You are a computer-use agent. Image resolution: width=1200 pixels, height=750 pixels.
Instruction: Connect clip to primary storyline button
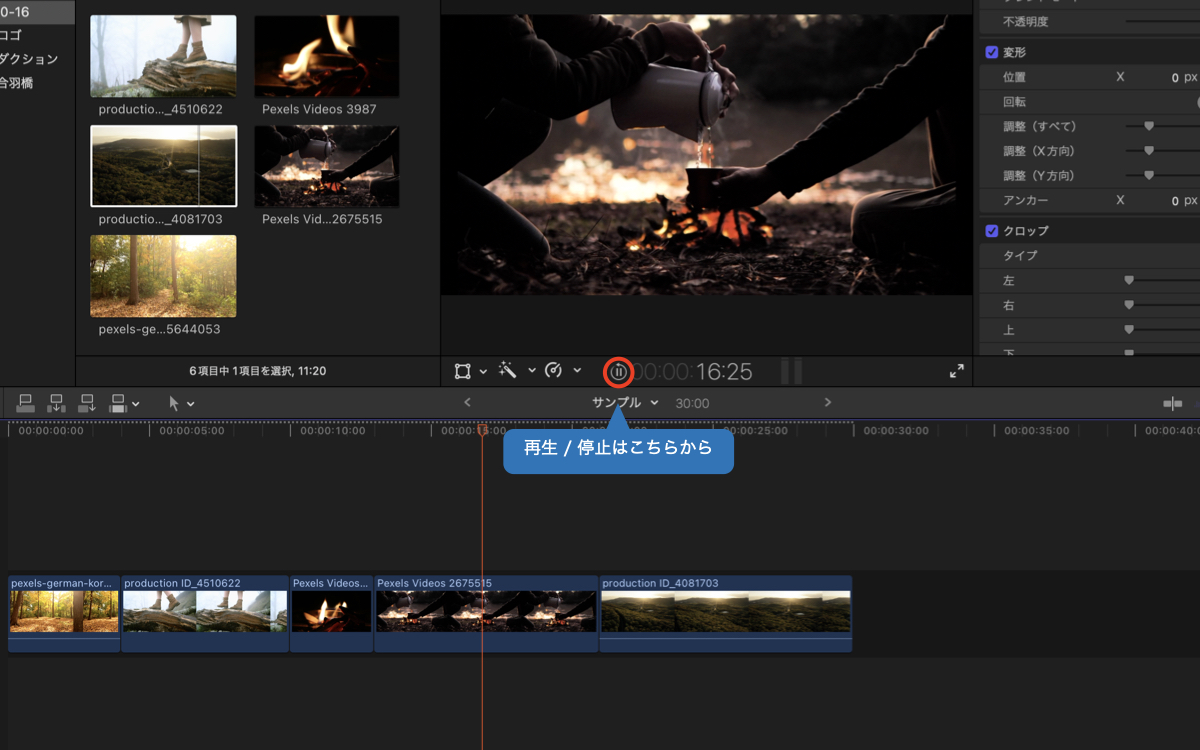pyautogui.click(x=26, y=403)
